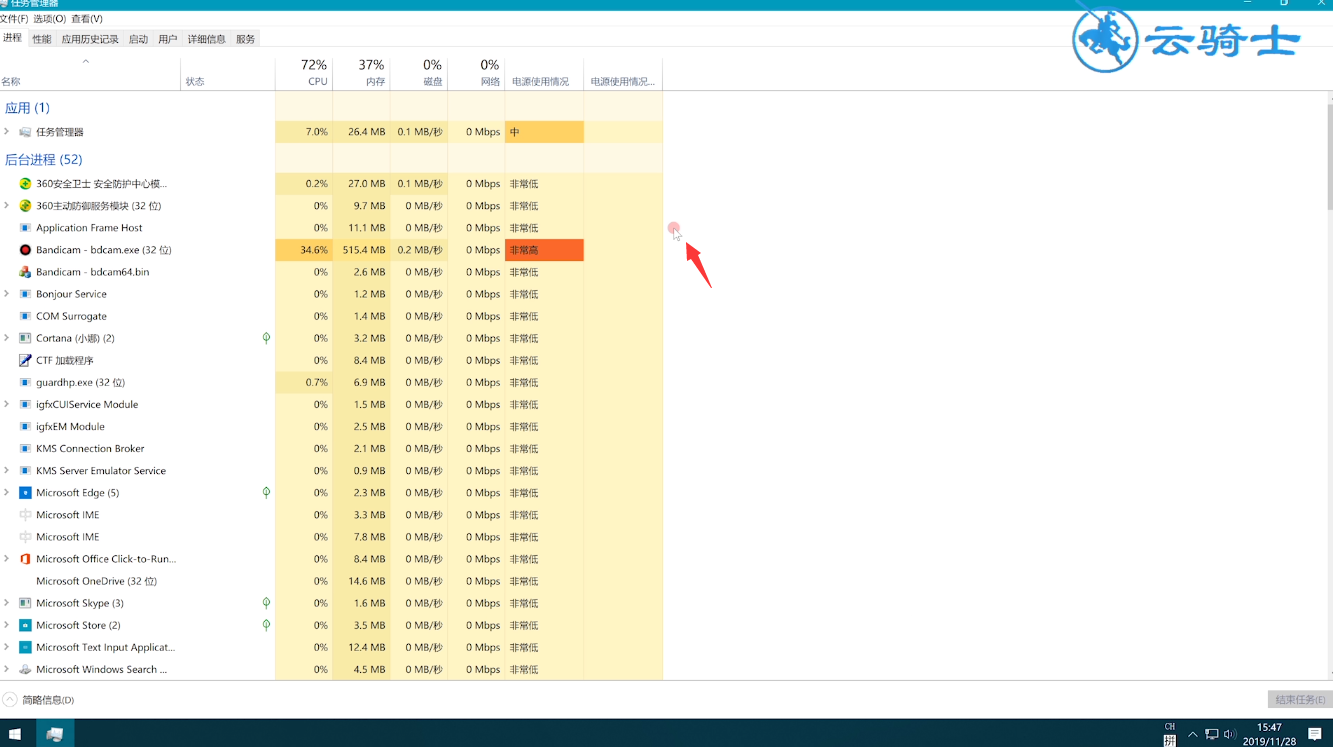1333x747 pixels.
Task: Click the 360安全卫士 process icon
Action: point(25,184)
